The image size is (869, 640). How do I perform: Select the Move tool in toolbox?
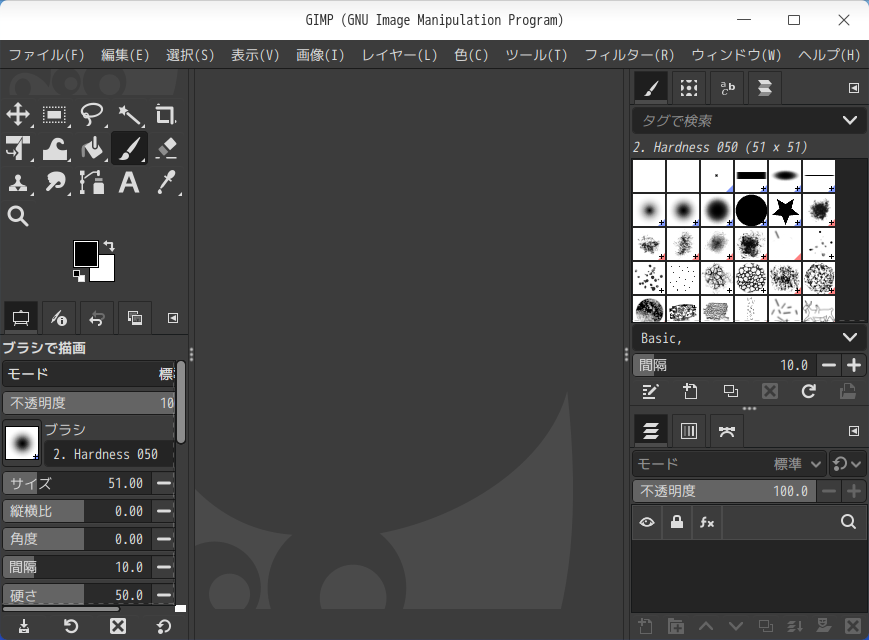point(18,114)
